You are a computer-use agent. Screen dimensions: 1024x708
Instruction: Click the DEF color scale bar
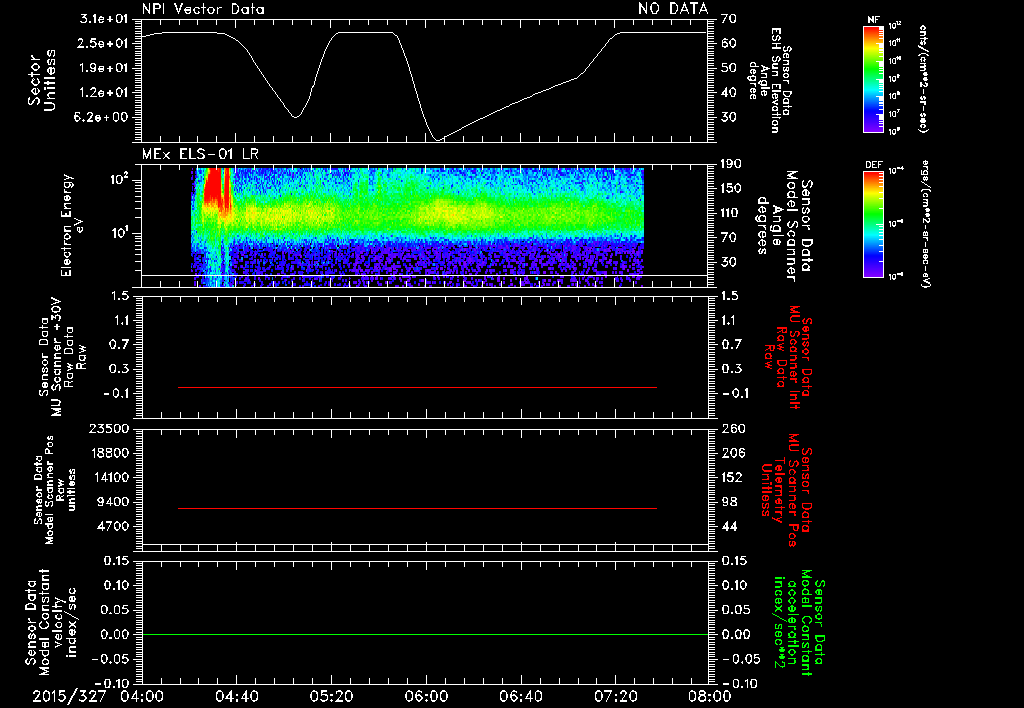click(x=873, y=224)
